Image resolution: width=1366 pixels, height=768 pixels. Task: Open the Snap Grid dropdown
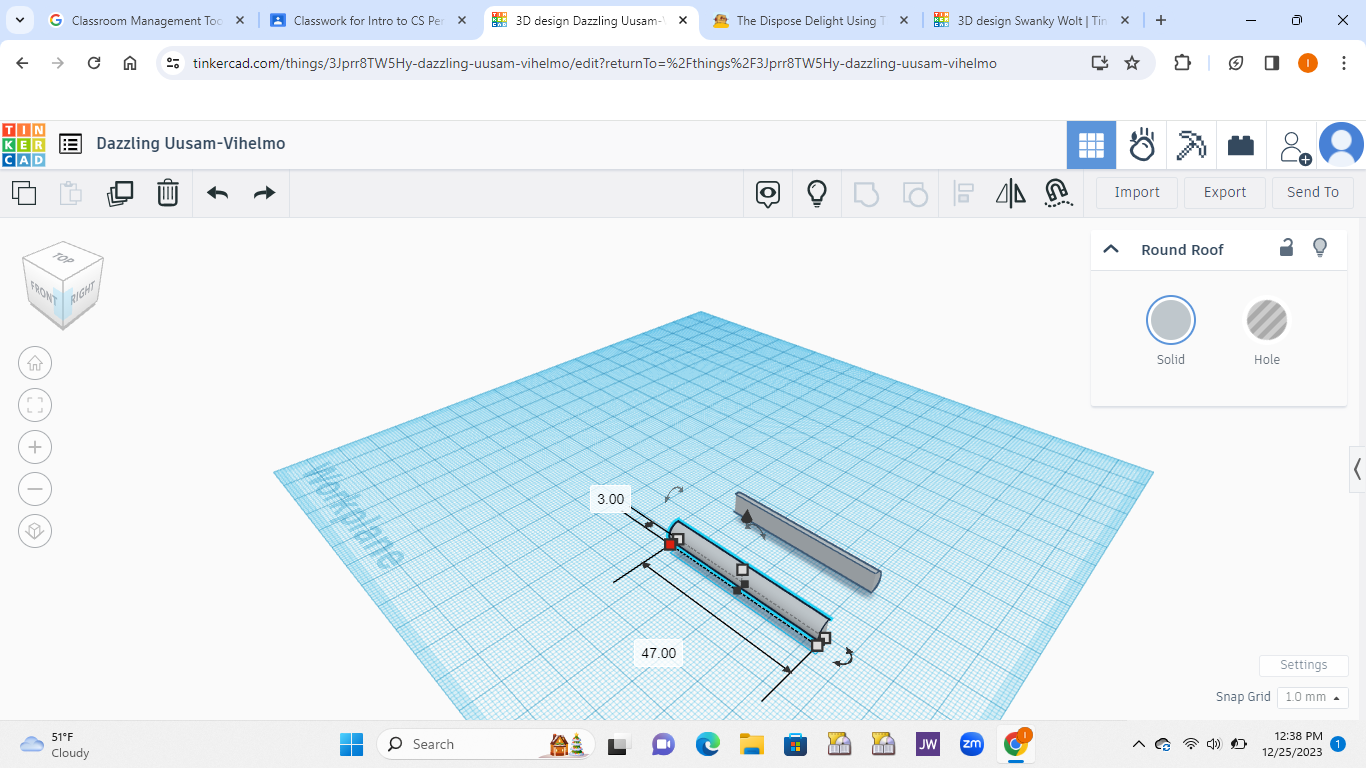1313,697
